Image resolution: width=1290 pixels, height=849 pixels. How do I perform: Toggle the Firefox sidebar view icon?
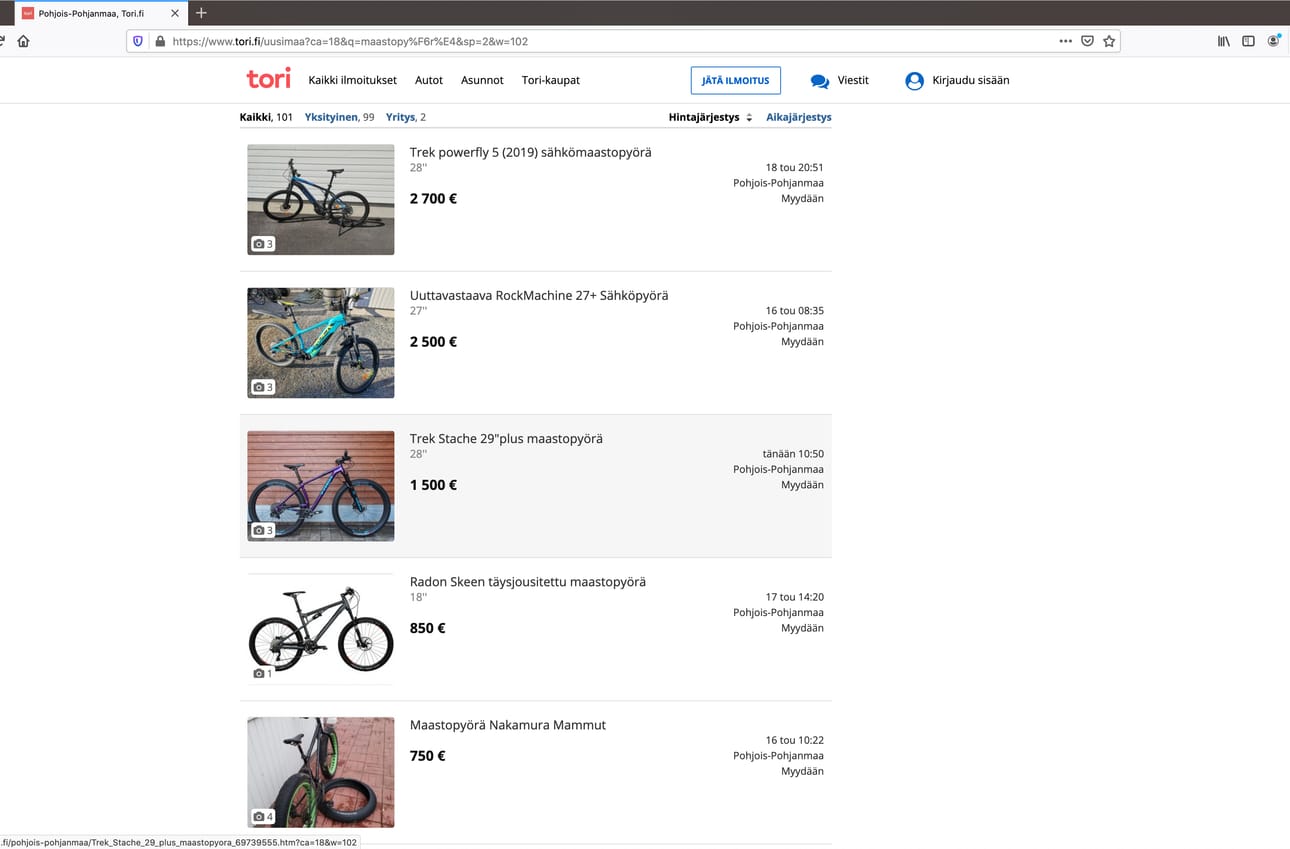[x=1248, y=41]
